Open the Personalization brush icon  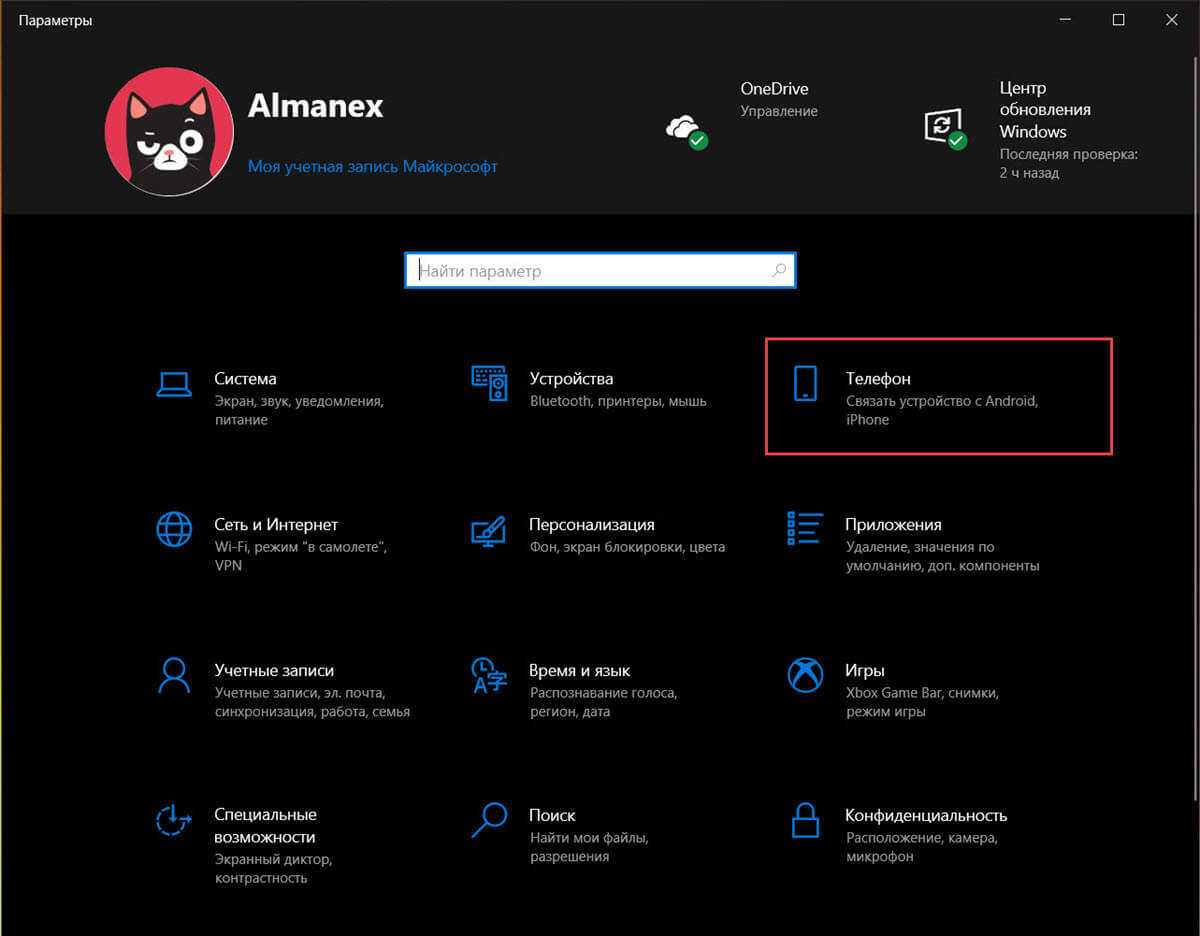(489, 529)
